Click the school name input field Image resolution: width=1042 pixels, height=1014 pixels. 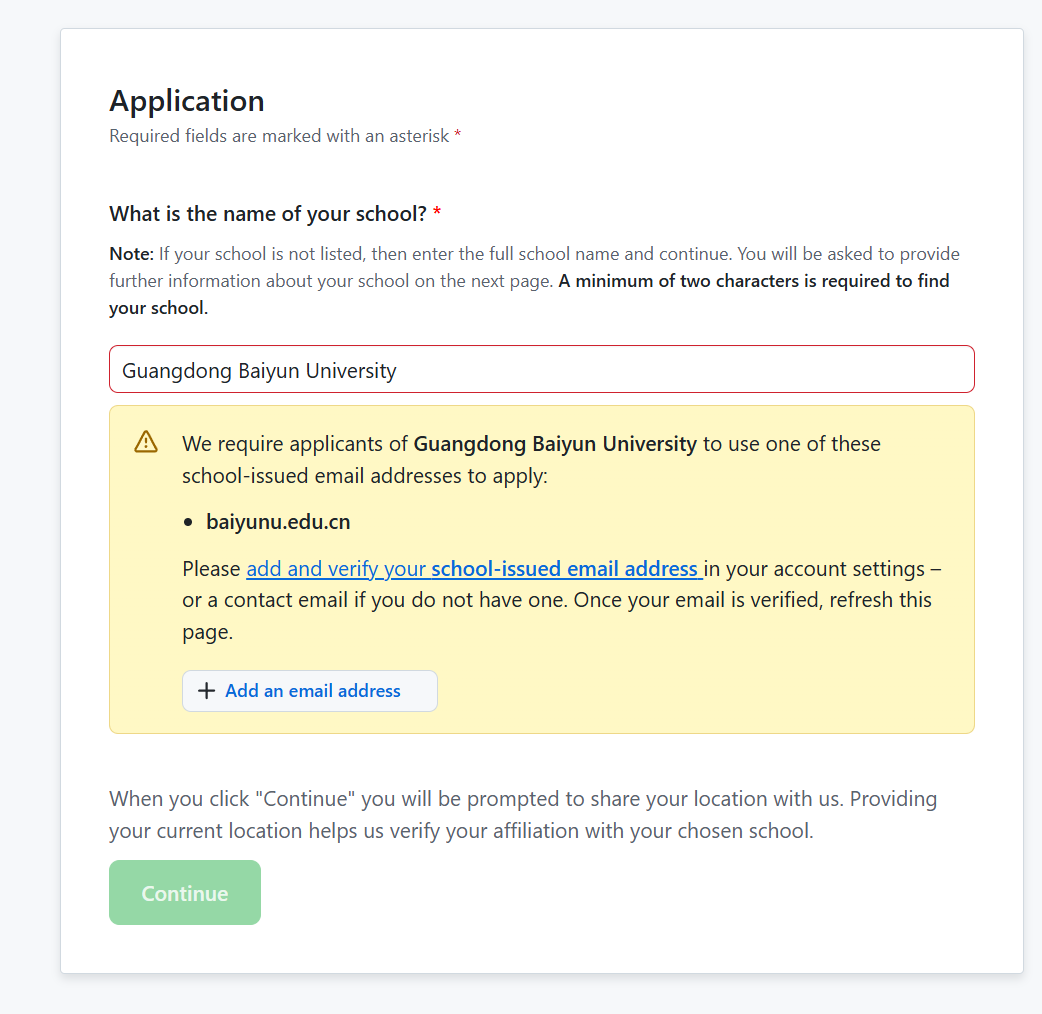click(x=540, y=370)
